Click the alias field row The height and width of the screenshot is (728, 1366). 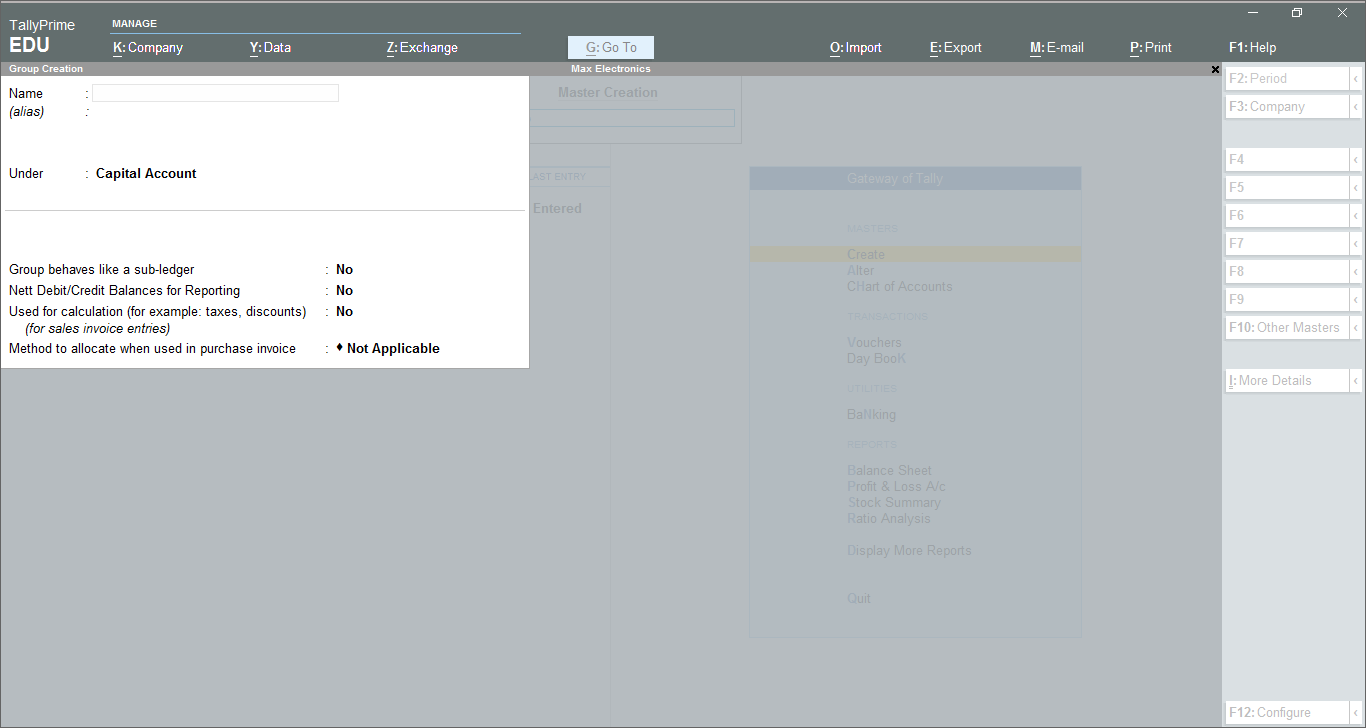pyautogui.click(x=174, y=112)
